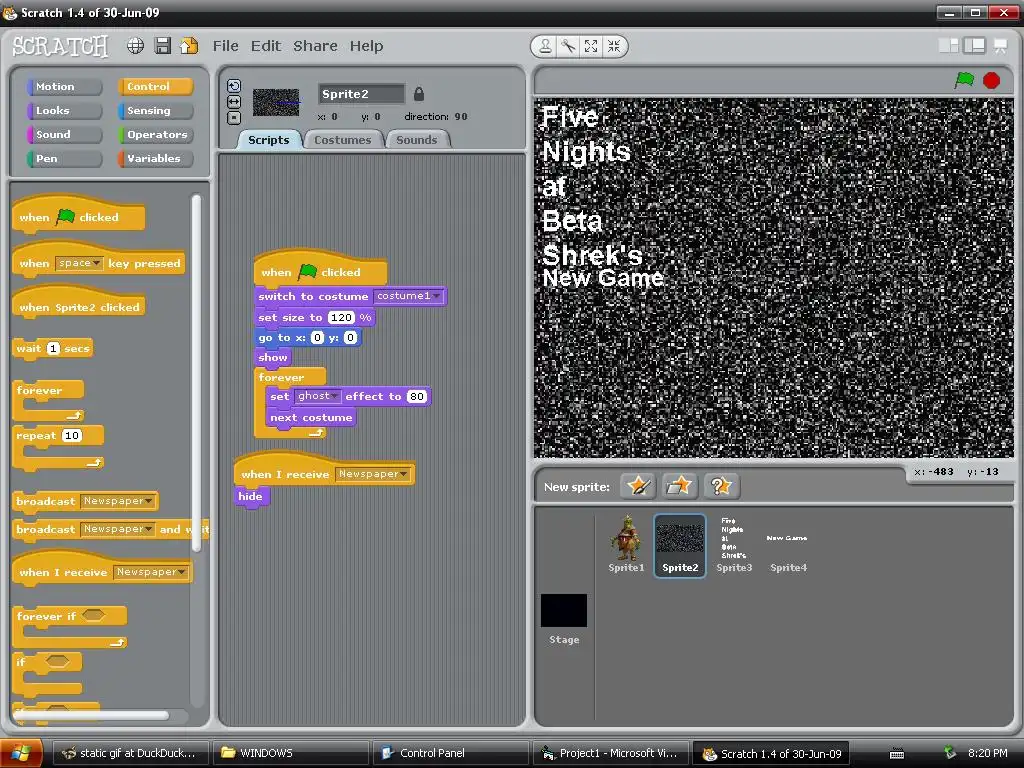This screenshot has height=768, width=1024.
Task: Open the Edit menu
Action: pos(266,46)
